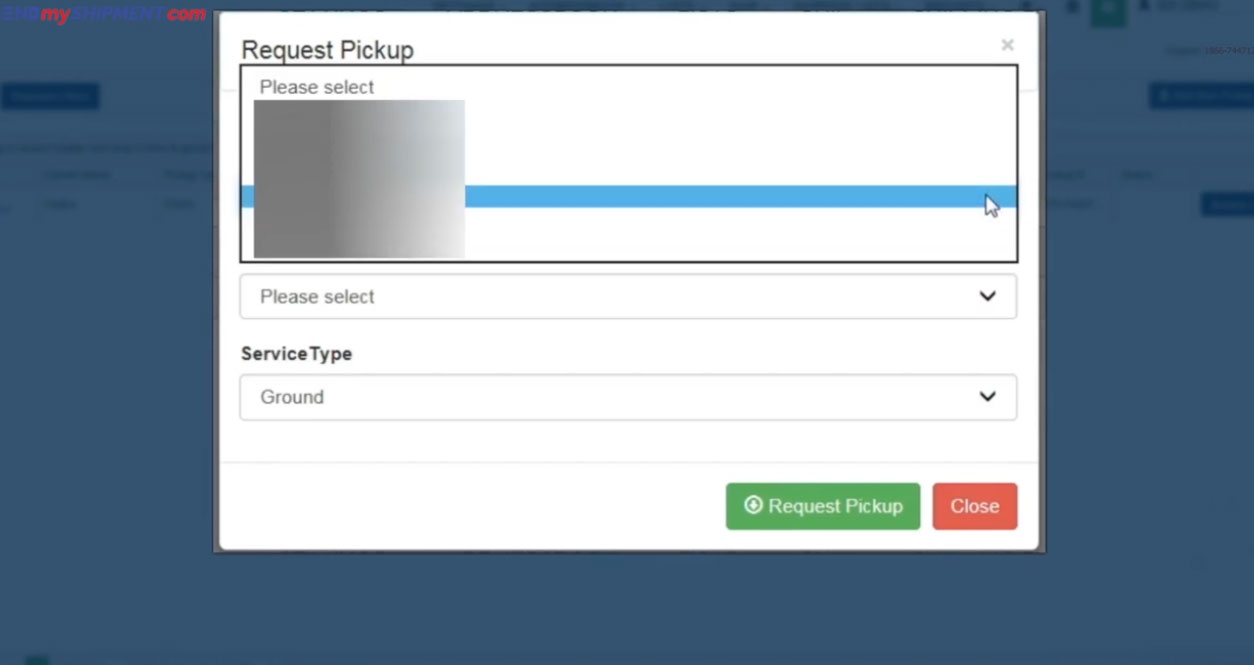Click the chevron on the Ground dropdown

pyautogui.click(x=987, y=397)
